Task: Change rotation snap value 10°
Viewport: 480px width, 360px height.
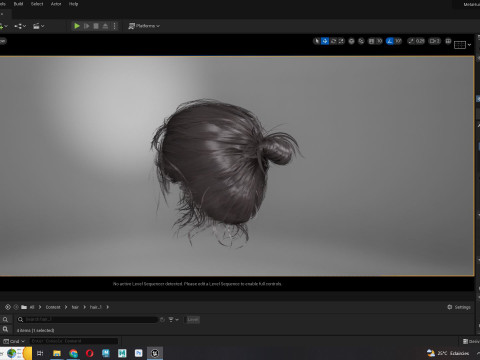Action: click(x=398, y=41)
